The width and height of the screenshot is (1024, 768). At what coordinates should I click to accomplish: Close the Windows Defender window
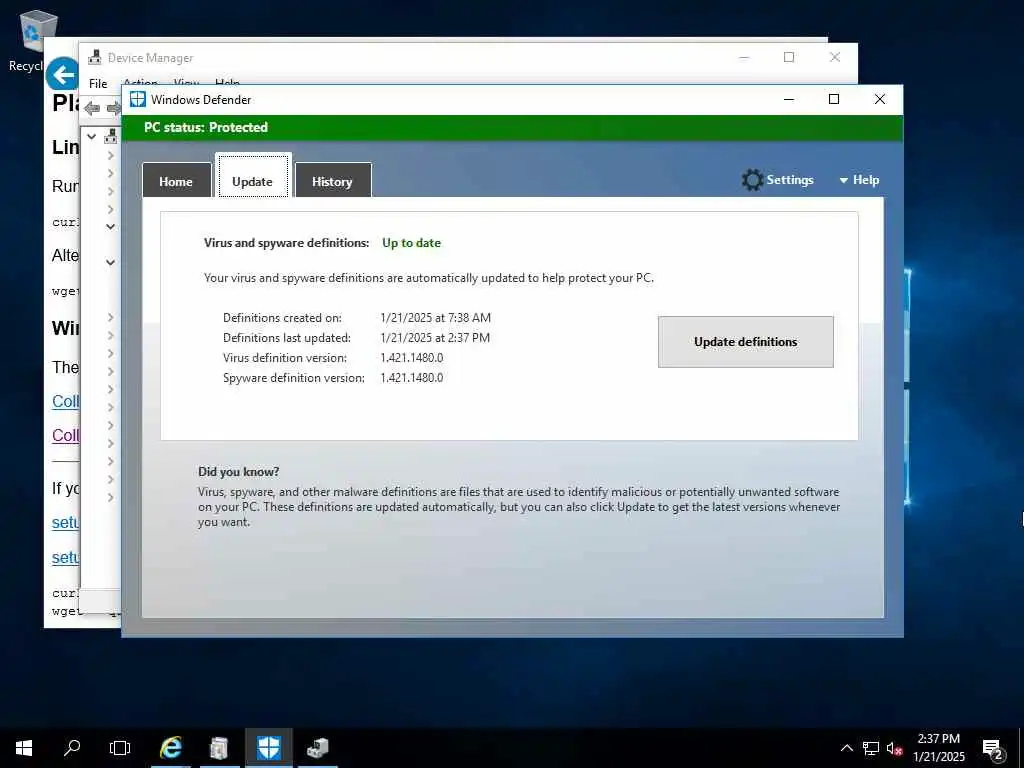(880, 99)
